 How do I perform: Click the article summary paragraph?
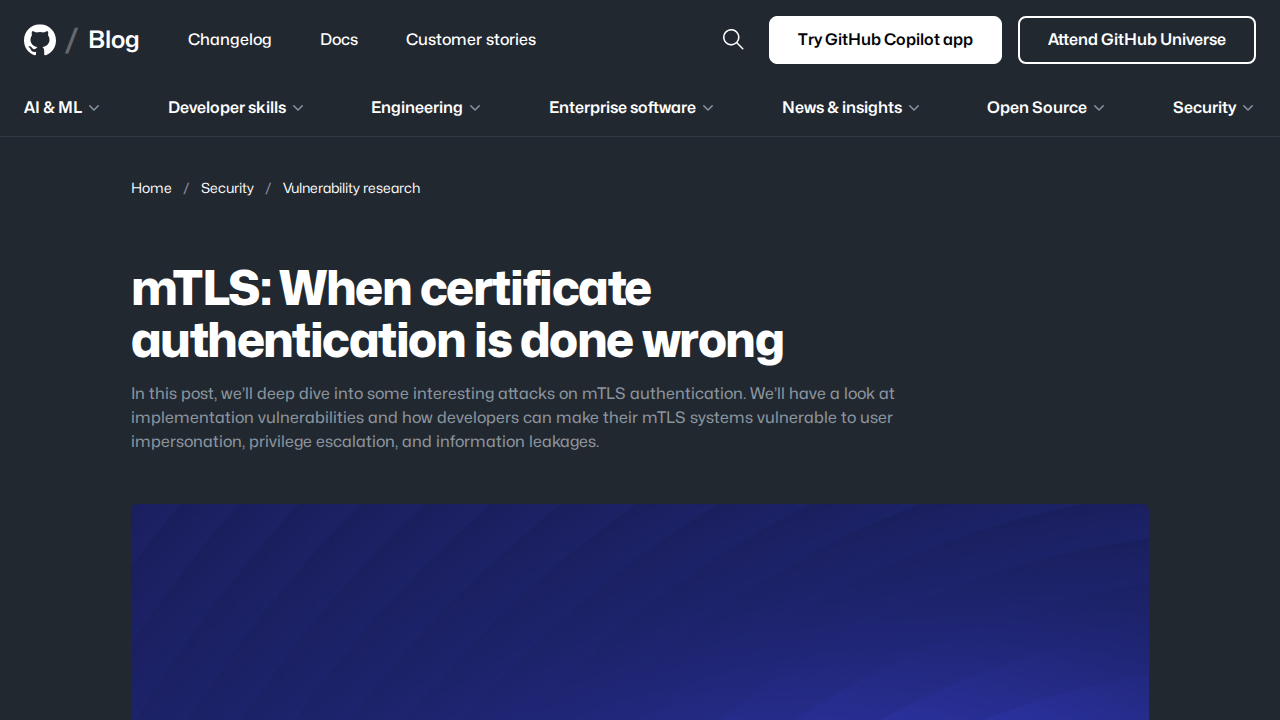point(513,417)
